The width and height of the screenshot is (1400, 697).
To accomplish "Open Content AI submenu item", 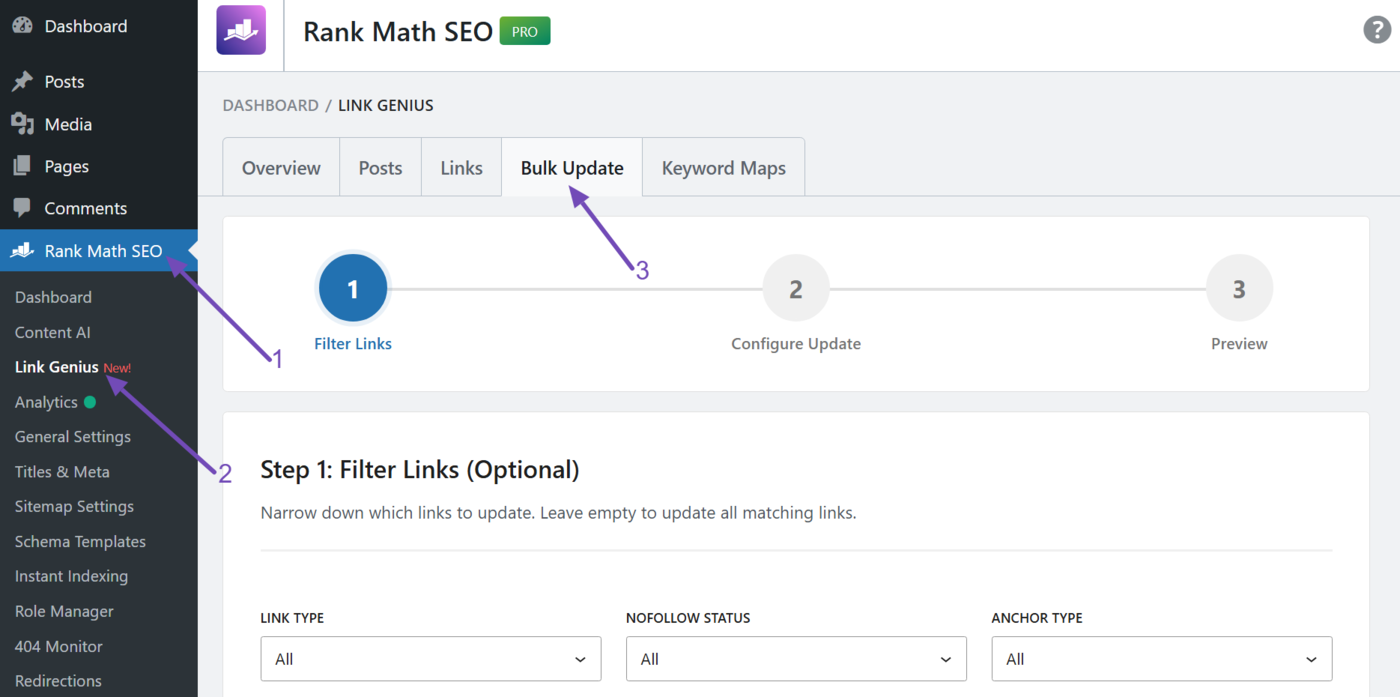I will [x=52, y=332].
